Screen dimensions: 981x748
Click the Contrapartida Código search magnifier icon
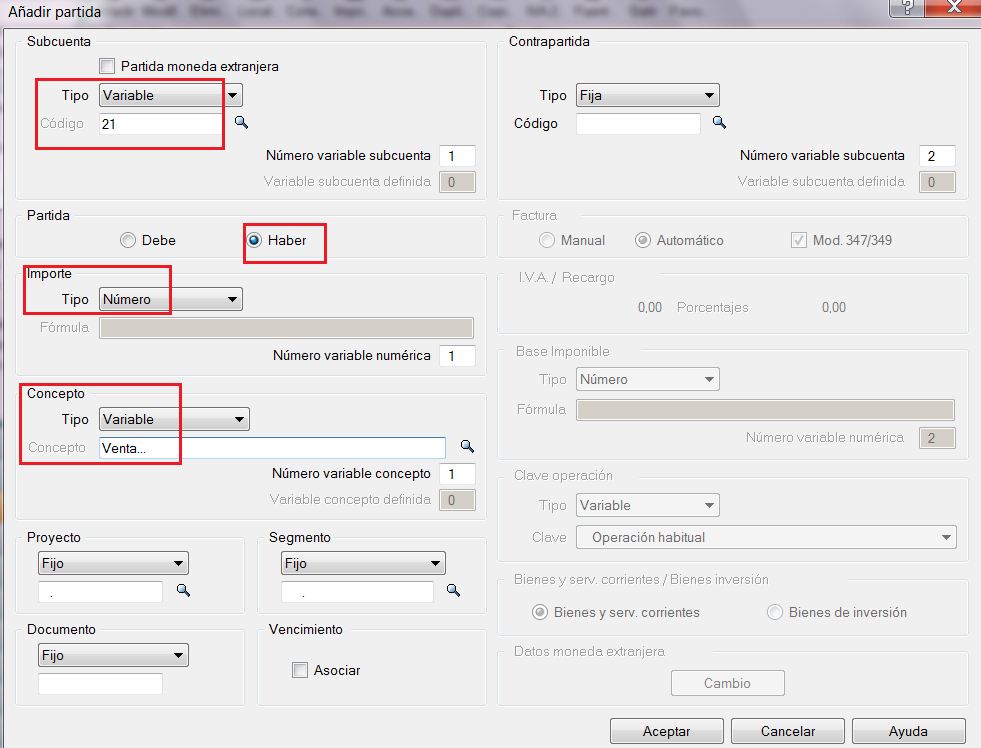[x=718, y=122]
